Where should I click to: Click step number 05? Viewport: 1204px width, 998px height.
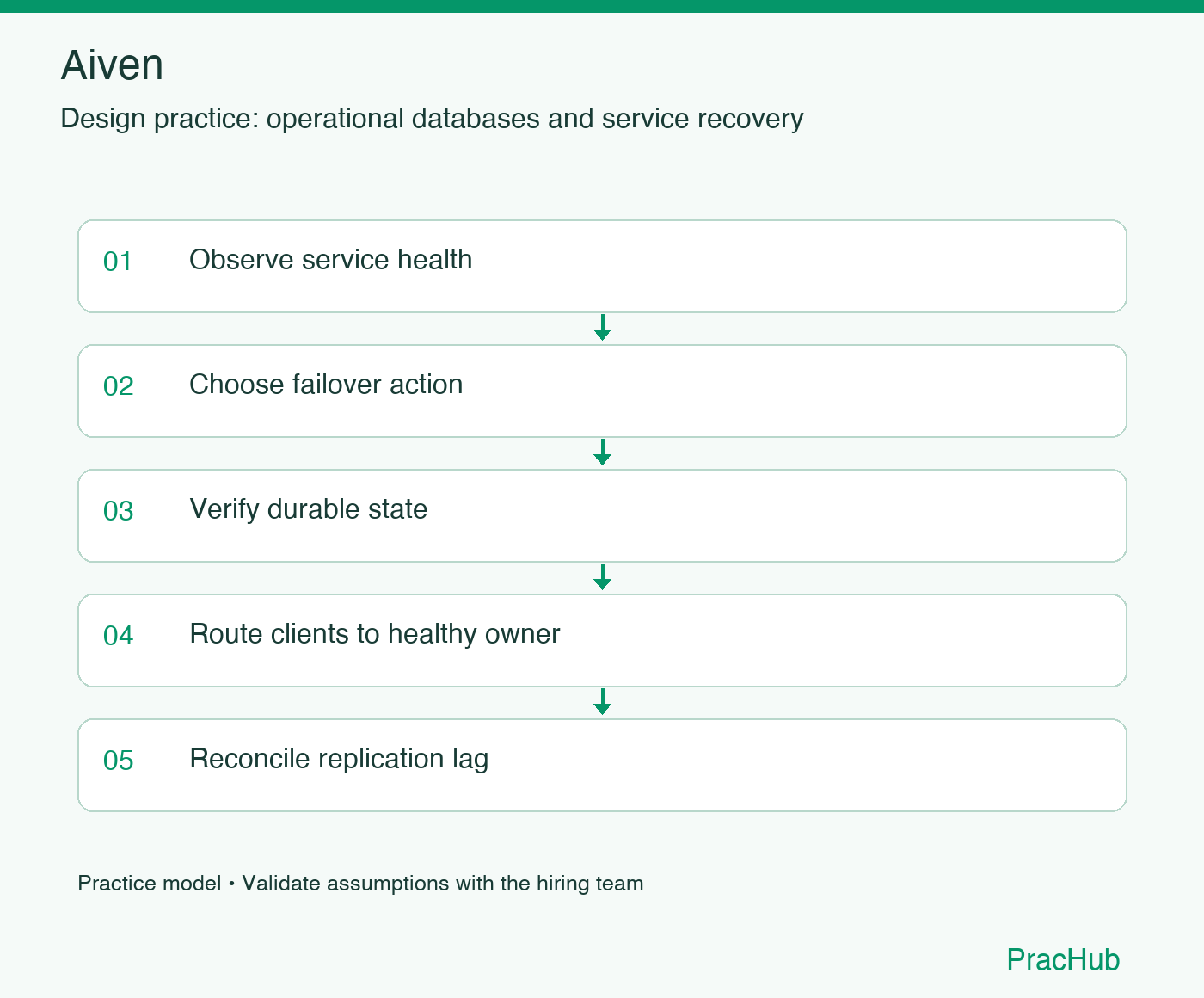(x=118, y=761)
